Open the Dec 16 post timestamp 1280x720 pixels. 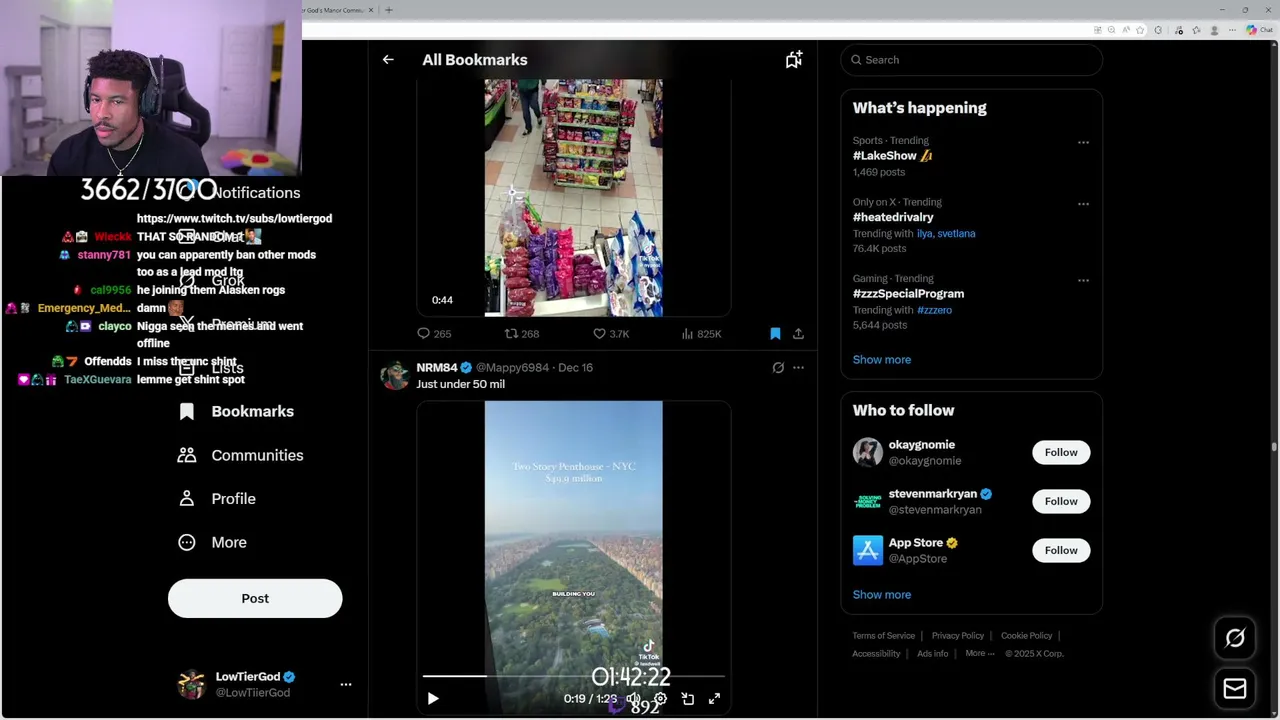coord(575,368)
